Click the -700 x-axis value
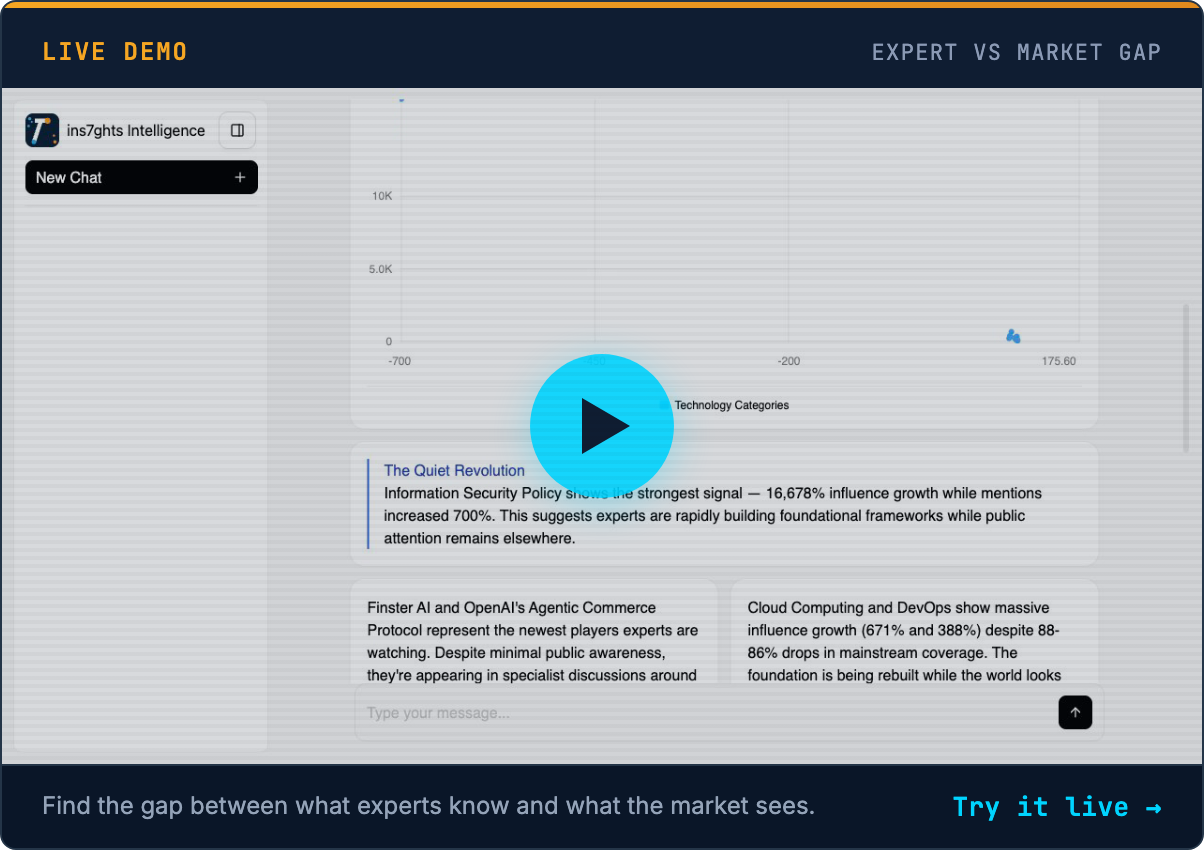The height and width of the screenshot is (850, 1204). coord(399,361)
